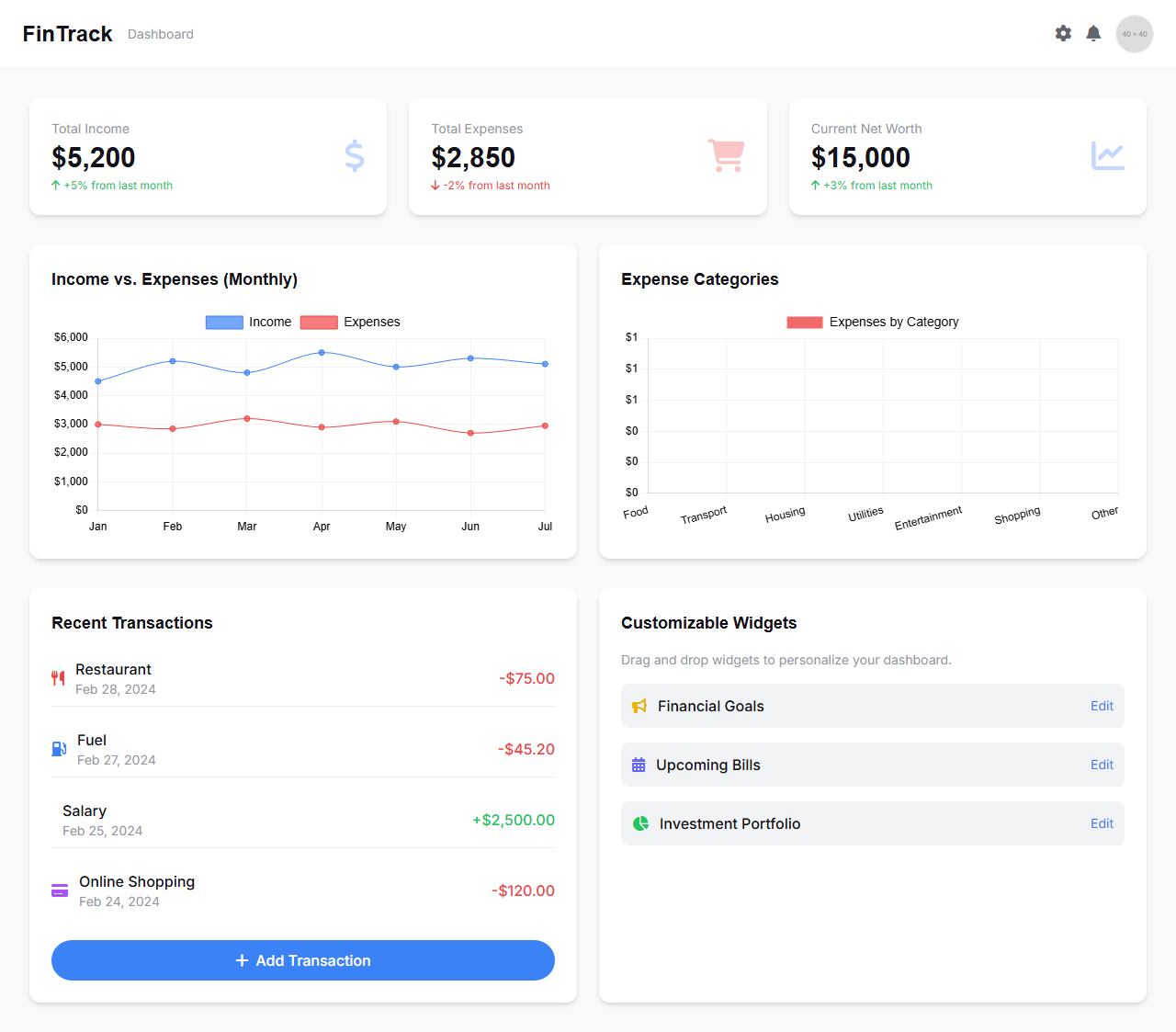
Task: Click the Financial Goals megaphone icon
Action: pyautogui.click(x=639, y=706)
